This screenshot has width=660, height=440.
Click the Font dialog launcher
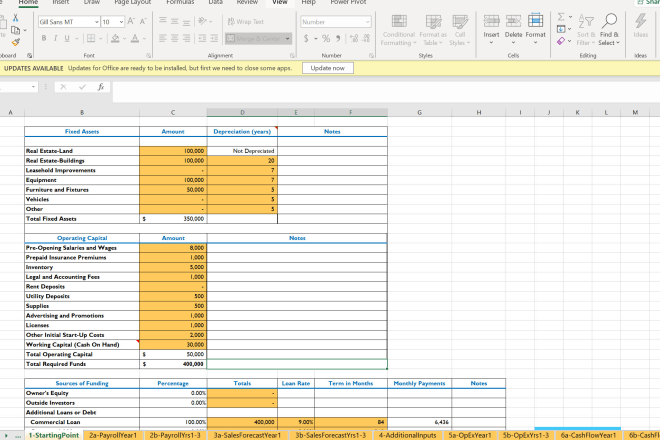click(149, 56)
